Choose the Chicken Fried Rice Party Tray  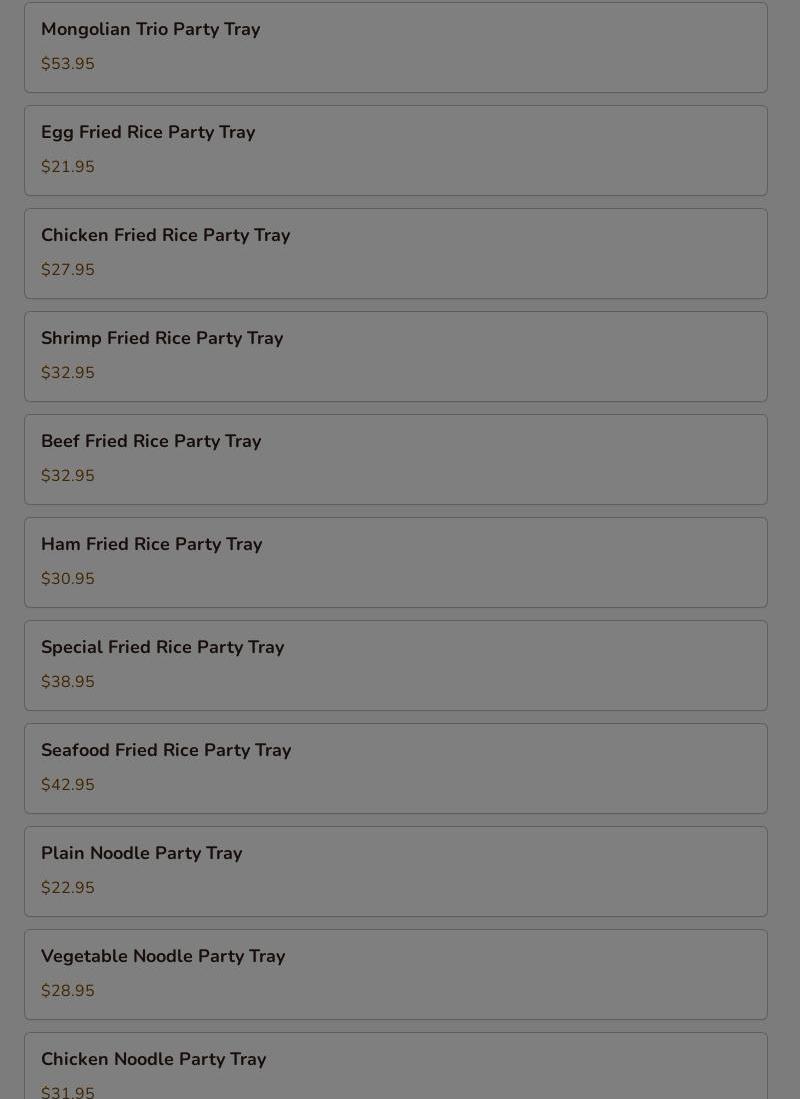tap(165, 236)
